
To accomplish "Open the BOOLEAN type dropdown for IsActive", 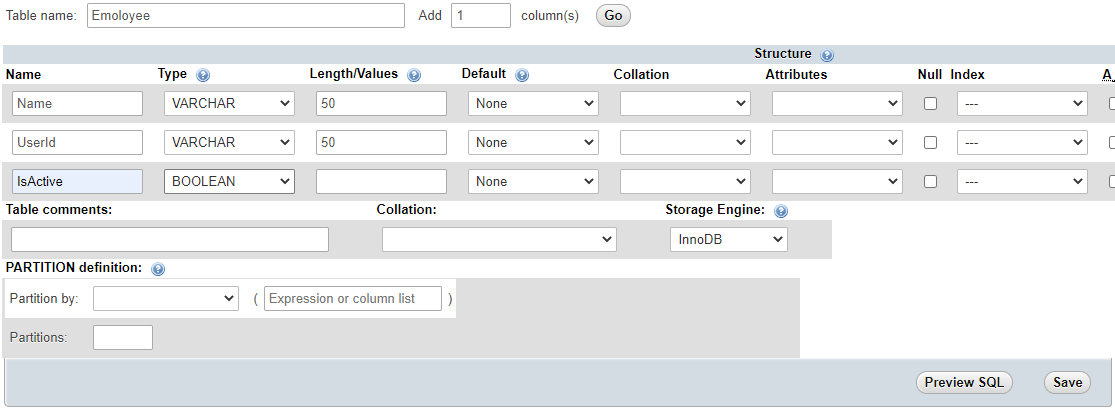I will pos(229,181).
